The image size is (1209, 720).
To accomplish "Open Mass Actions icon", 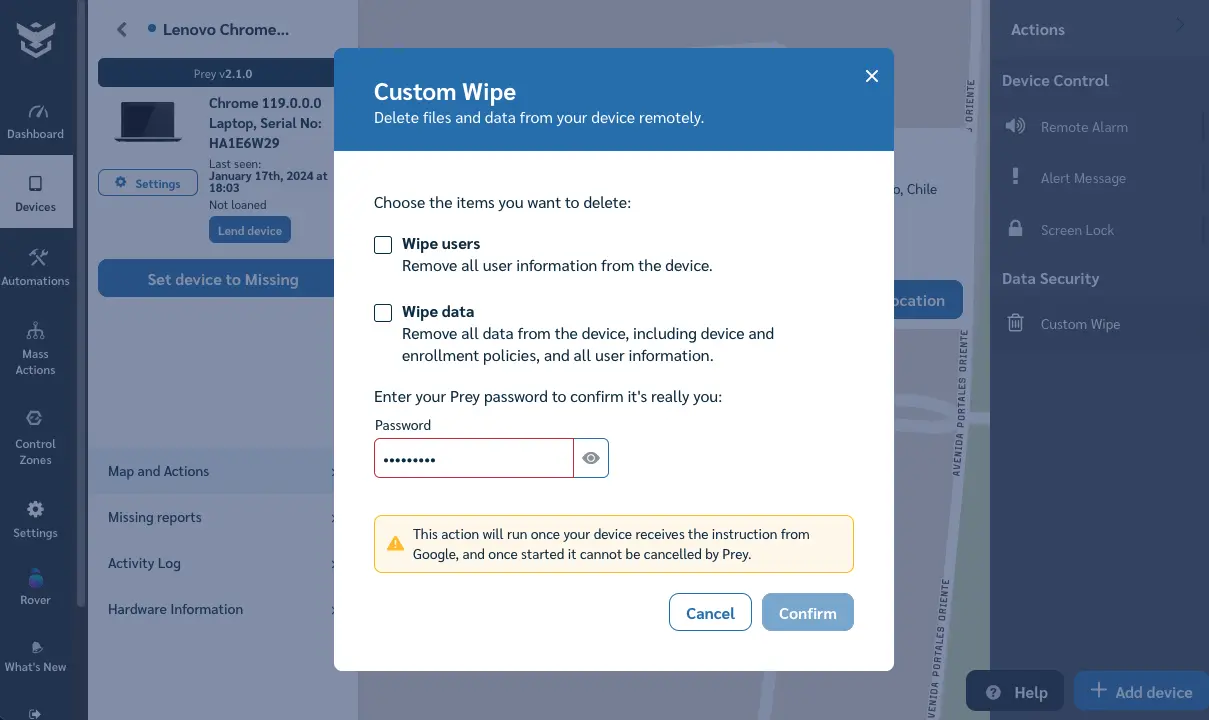I will pyautogui.click(x=36, y=331).
